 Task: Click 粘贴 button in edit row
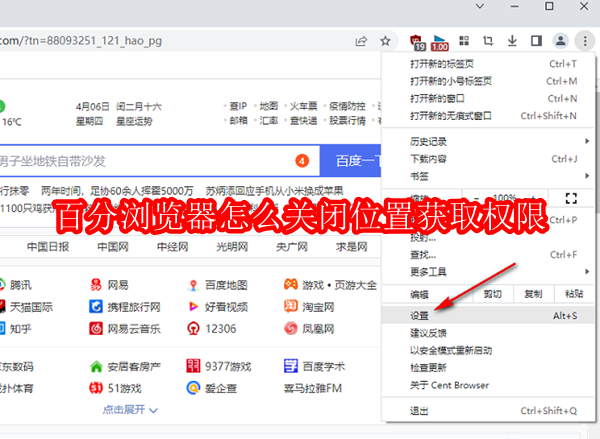coord(574,294)
